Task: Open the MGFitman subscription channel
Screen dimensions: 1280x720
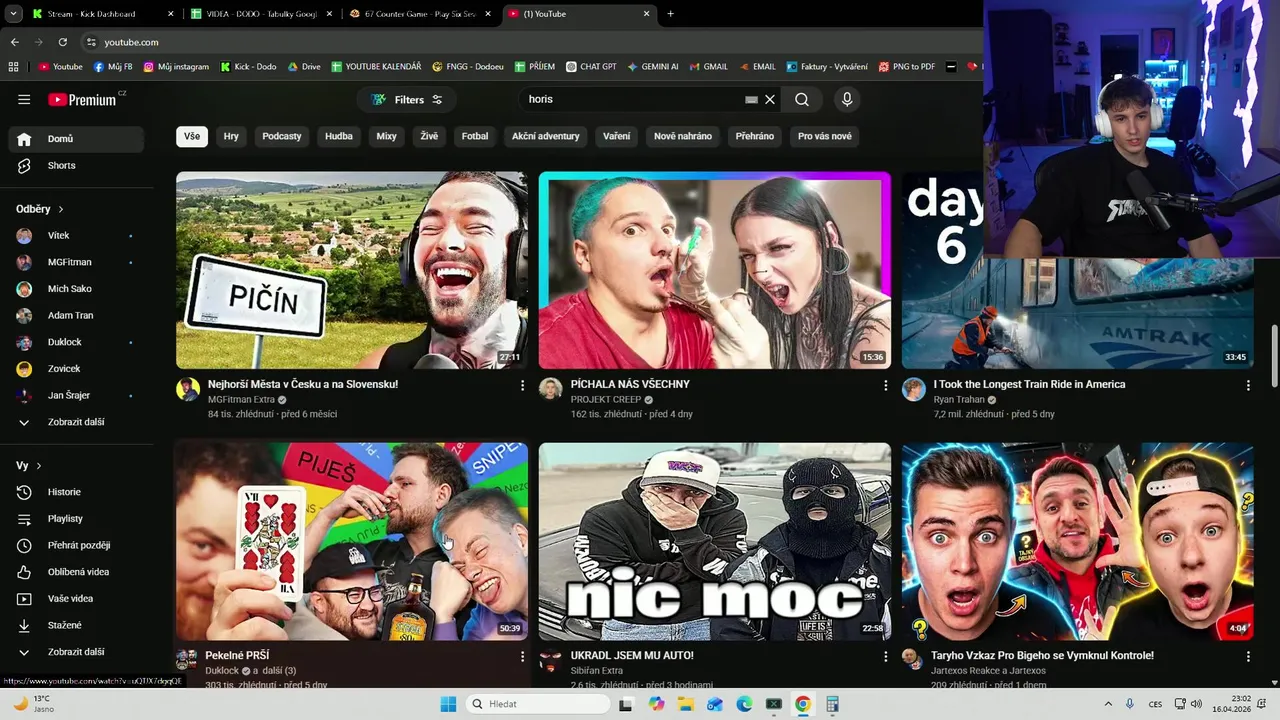Action: coord(76,262)
